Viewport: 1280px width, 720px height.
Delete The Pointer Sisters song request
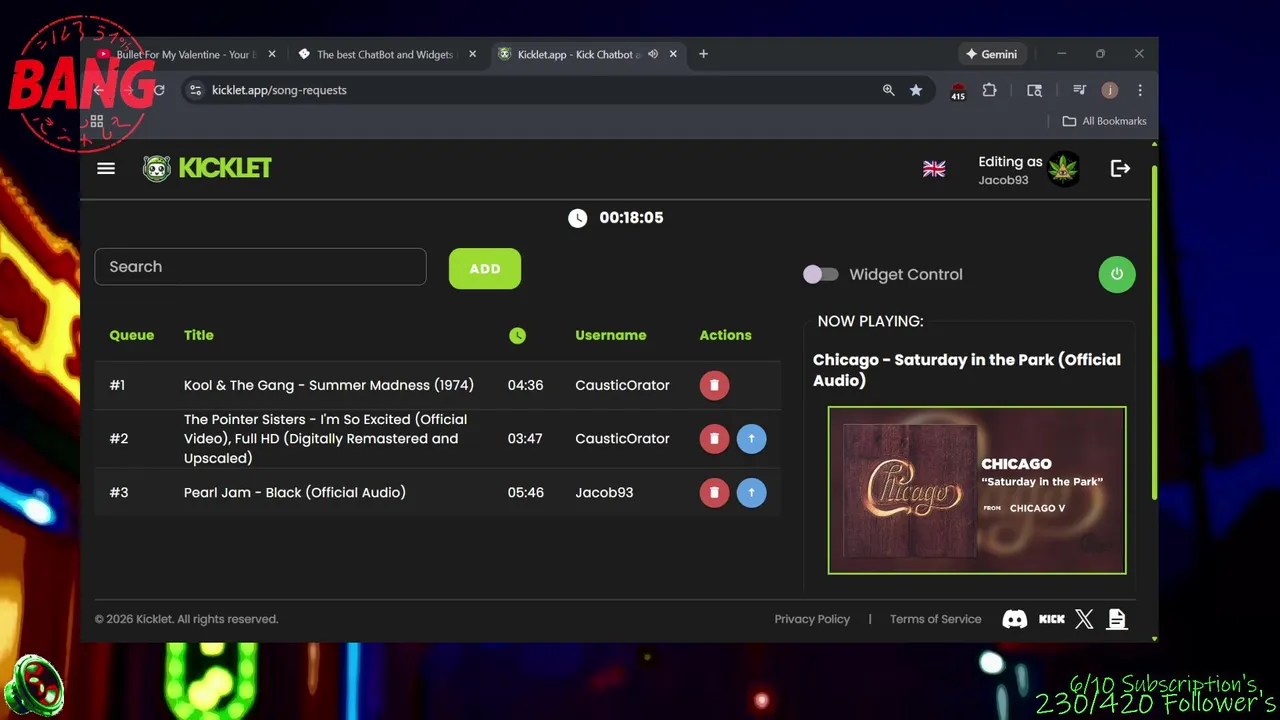click(x=714, y=438)
